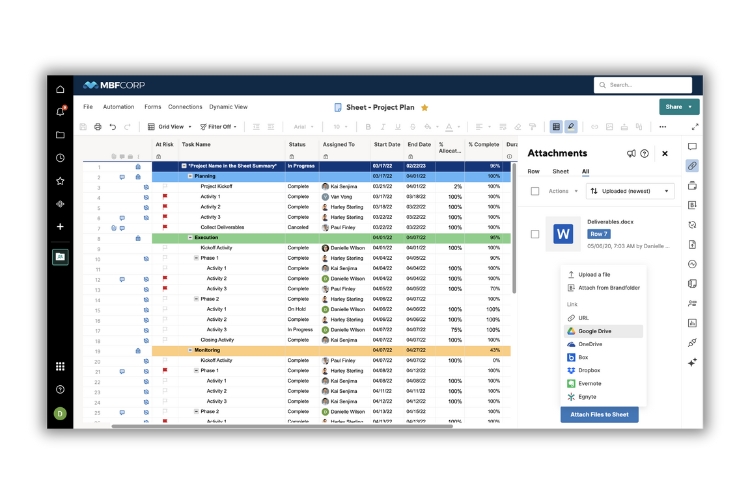750x500 pixels.
Task: Click the help icon in Attachments panel
Action: (644, 154)
